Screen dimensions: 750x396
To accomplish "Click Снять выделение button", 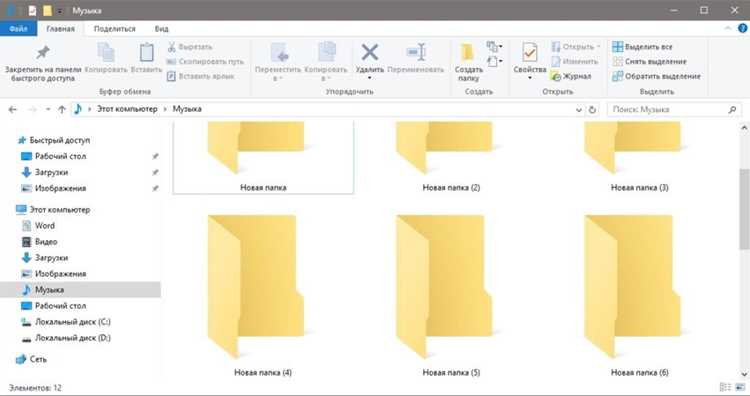I will [650, 61].
